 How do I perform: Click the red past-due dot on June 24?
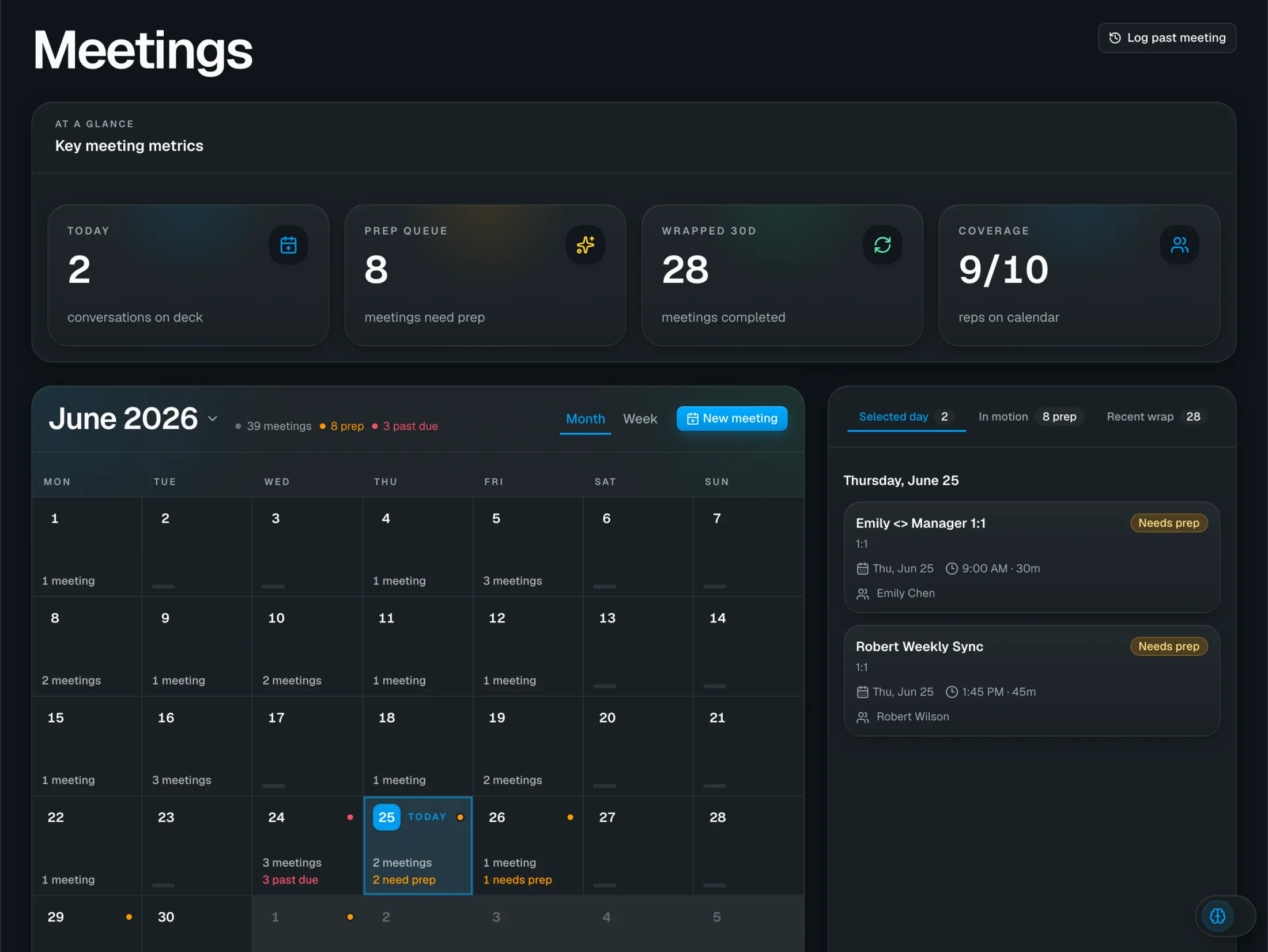[x=350, y=817]
